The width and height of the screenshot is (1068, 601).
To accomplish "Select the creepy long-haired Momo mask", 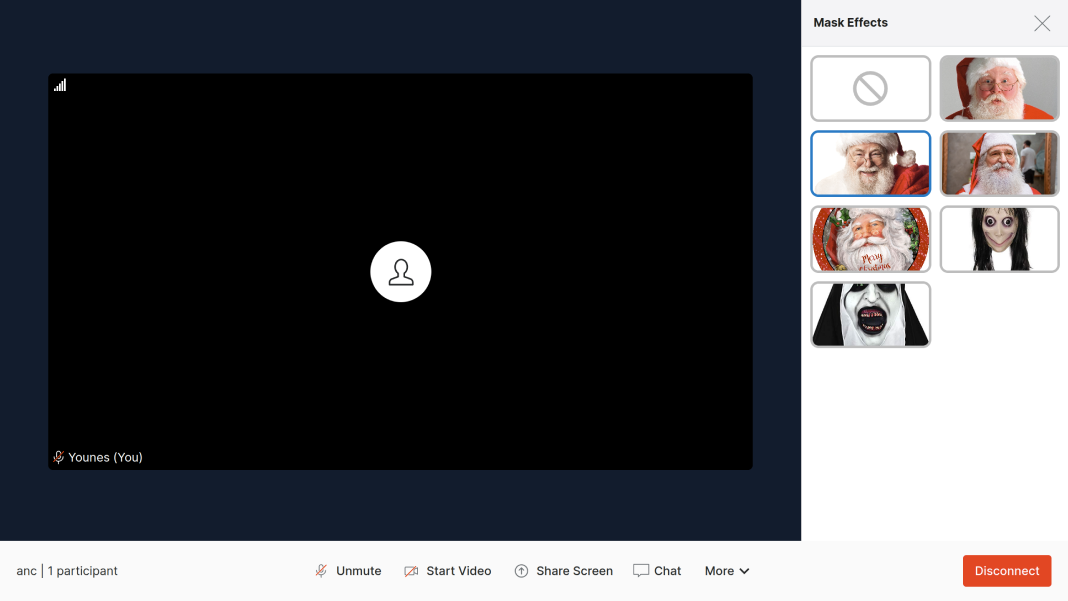I will pos(999,239).
